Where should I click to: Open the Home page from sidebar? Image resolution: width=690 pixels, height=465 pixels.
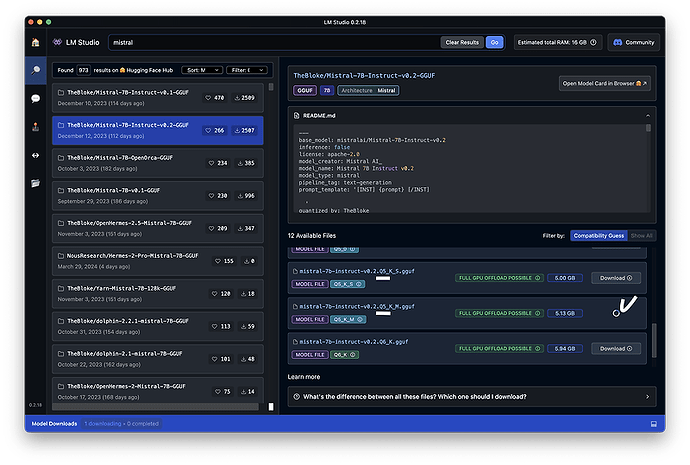pyautogui.click(x=36, y=42)
